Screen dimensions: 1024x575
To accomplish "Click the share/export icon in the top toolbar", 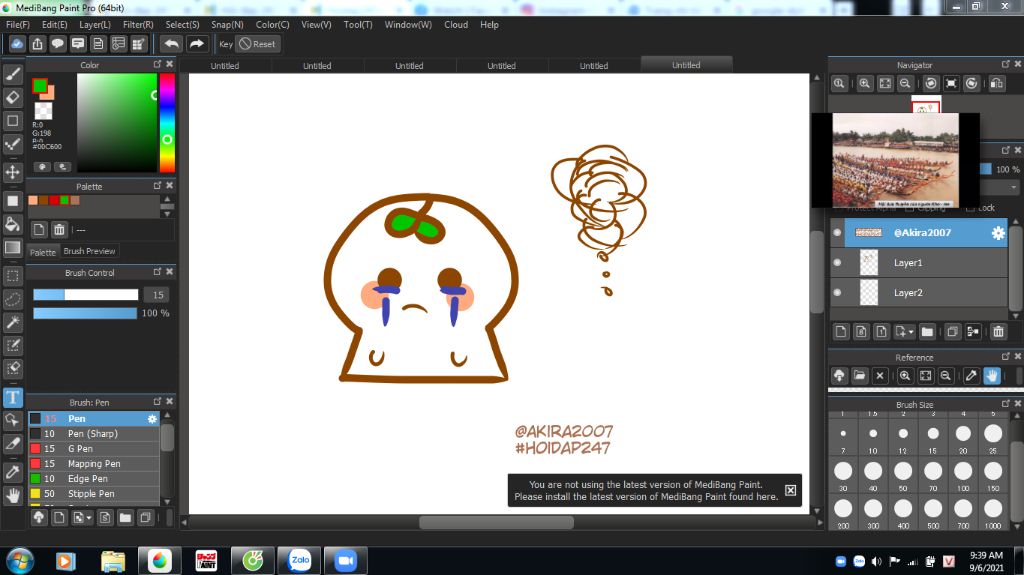I will (x=37, y=44).
